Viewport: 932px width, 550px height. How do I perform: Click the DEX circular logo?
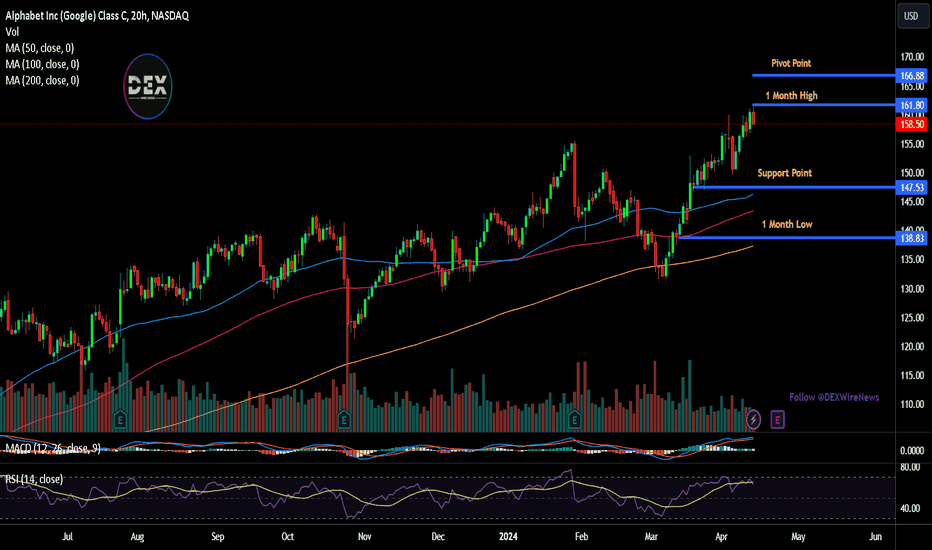click(148, 87)
